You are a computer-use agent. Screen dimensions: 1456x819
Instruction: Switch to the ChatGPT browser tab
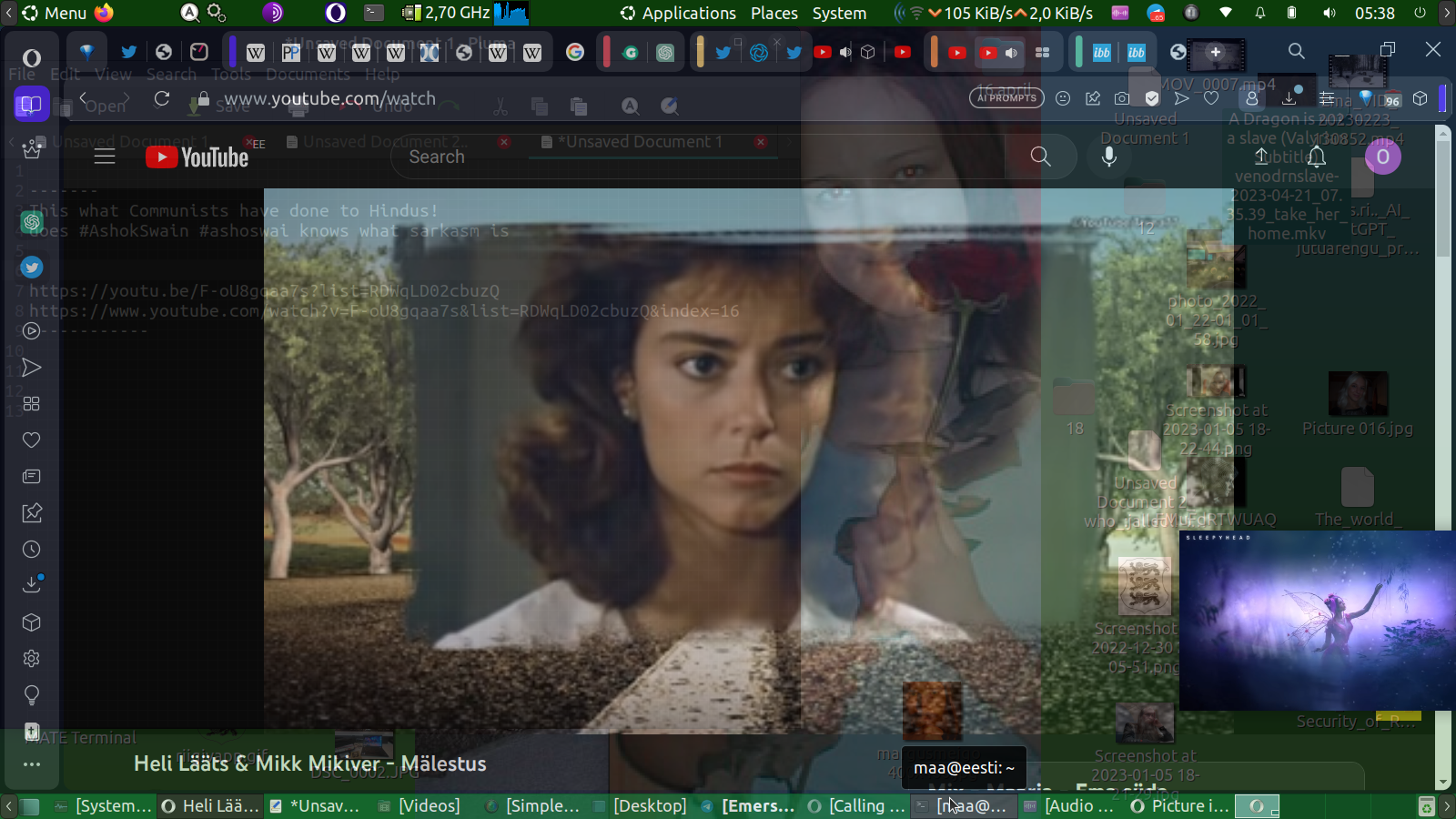665,53
